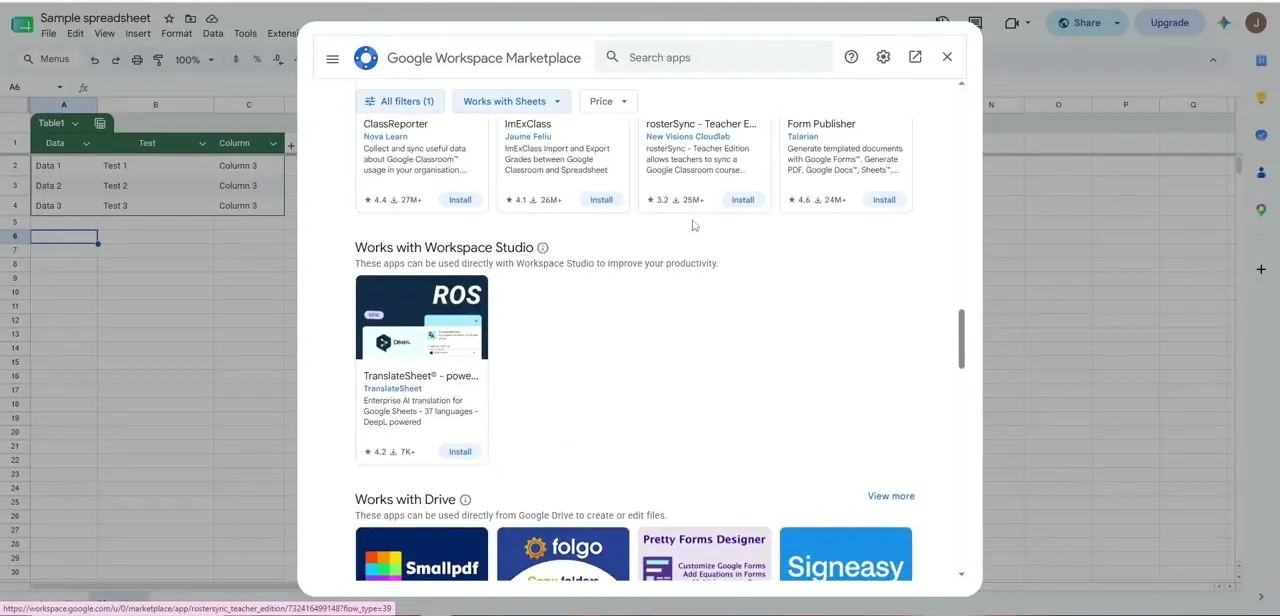The width and height of the screenshot is (1280, 616).
Task: Show info about Works with Workspace Studio
Action: (x=543, y=248)
